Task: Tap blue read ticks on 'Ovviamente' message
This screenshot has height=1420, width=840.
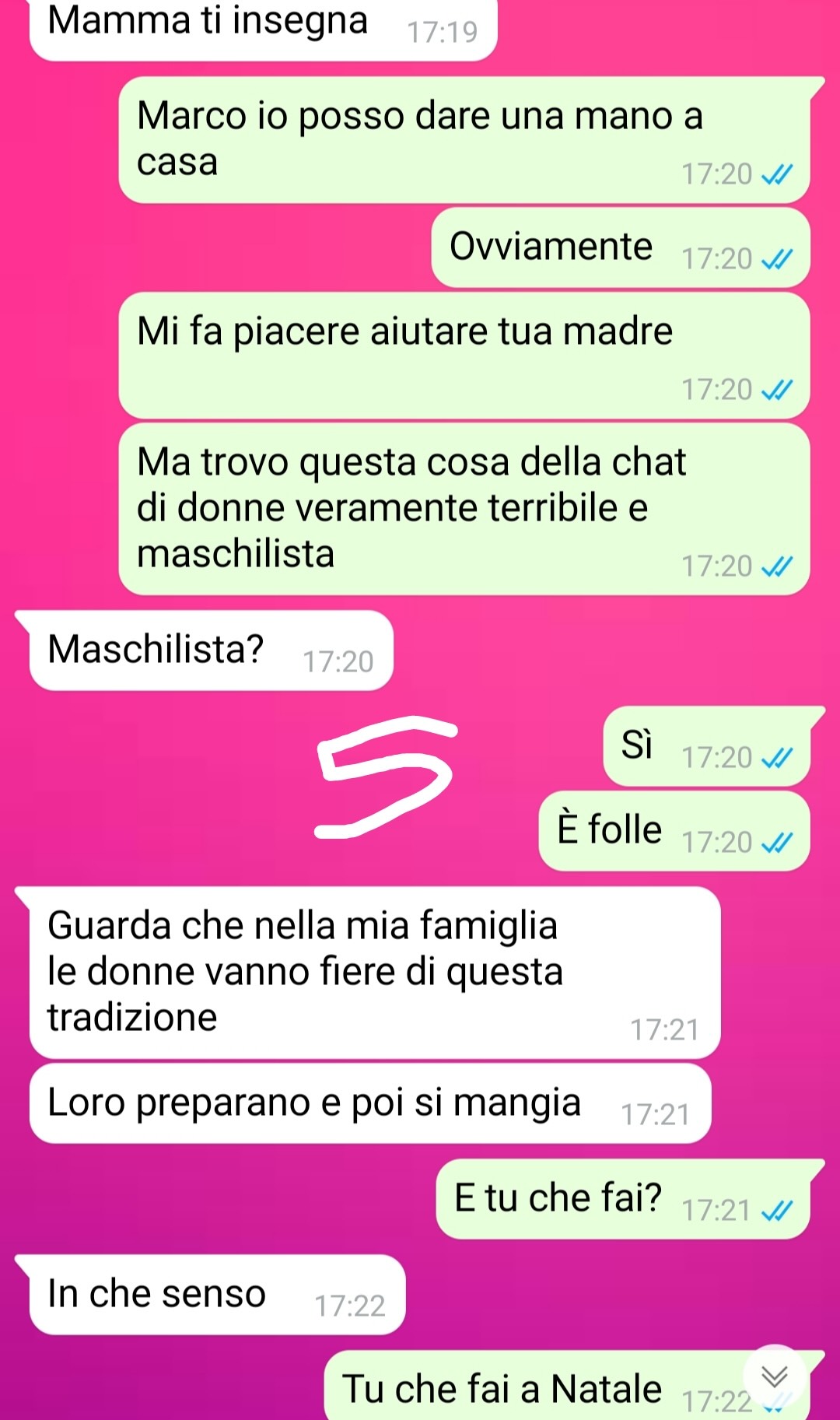Action: (x=776, y=259)
